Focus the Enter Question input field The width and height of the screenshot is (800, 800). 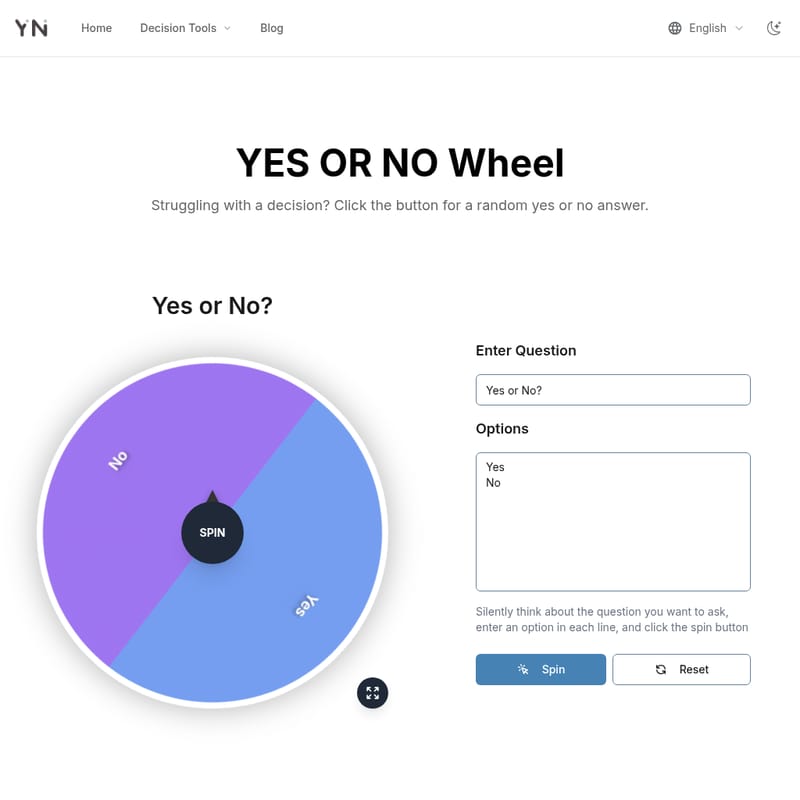click(x=613, y=390)
